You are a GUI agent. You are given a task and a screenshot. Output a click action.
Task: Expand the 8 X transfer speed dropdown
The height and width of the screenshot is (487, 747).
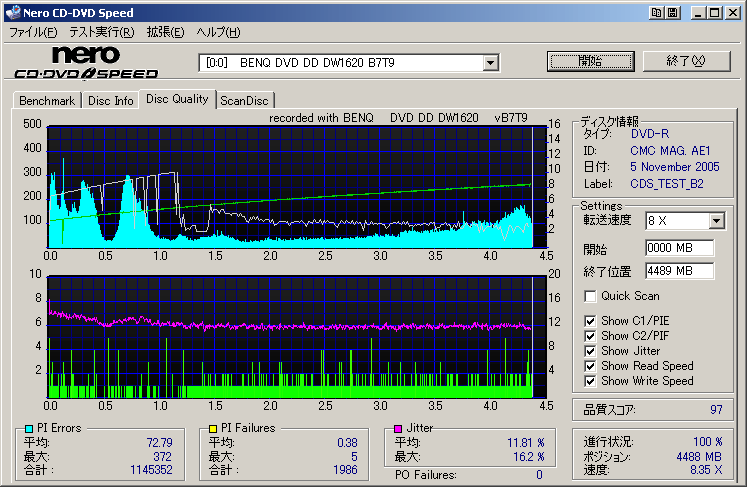pyautogui.click(x=716, y=221)
